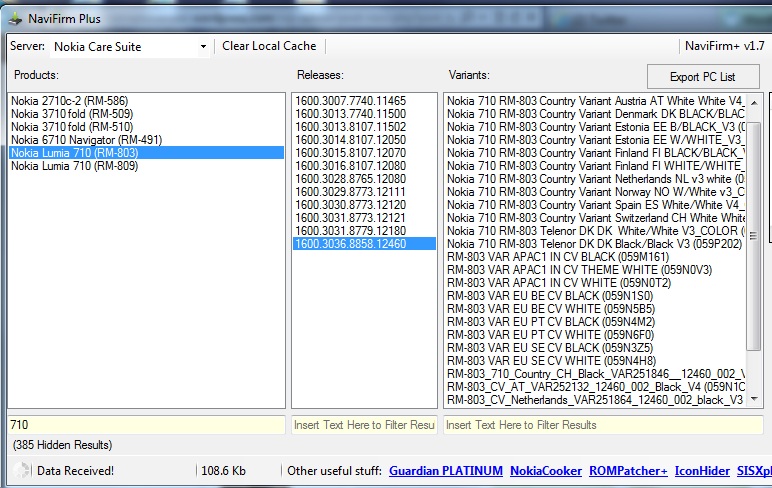Click the products filter field containing 710

146,425
